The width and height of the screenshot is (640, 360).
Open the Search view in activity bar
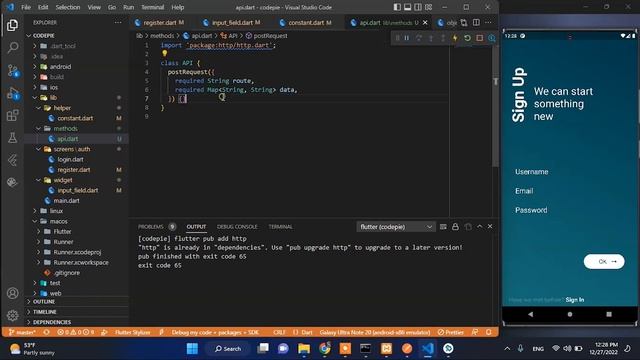click(12, 48)
